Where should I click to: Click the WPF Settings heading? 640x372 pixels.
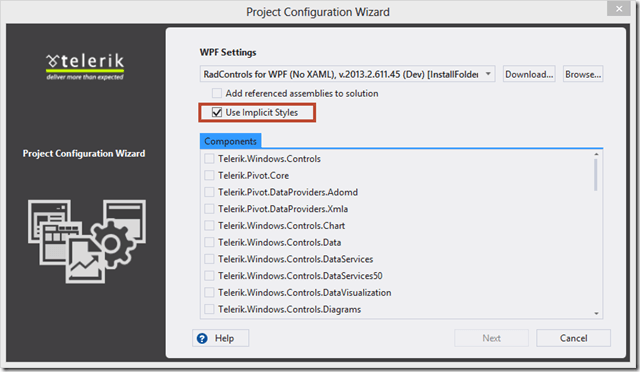pyautogui.click(x=228, y=52)
